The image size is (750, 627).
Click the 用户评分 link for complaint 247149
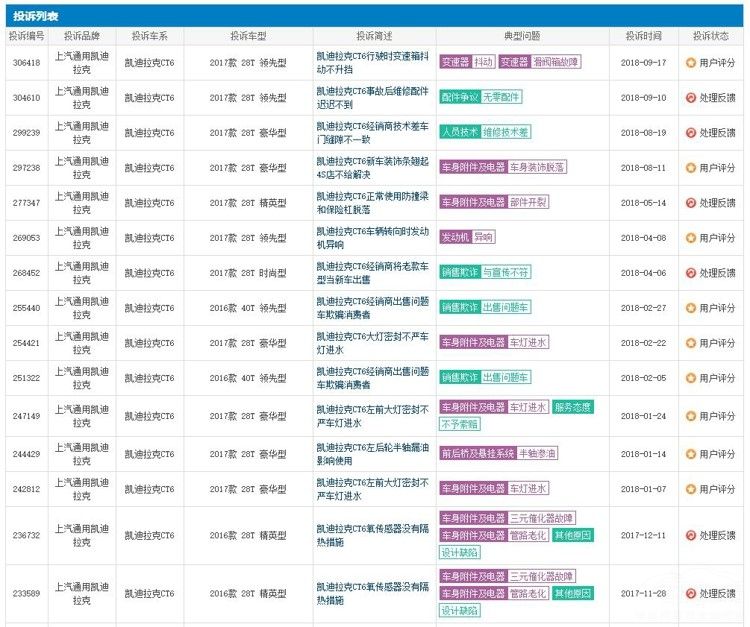pos(717,415)
